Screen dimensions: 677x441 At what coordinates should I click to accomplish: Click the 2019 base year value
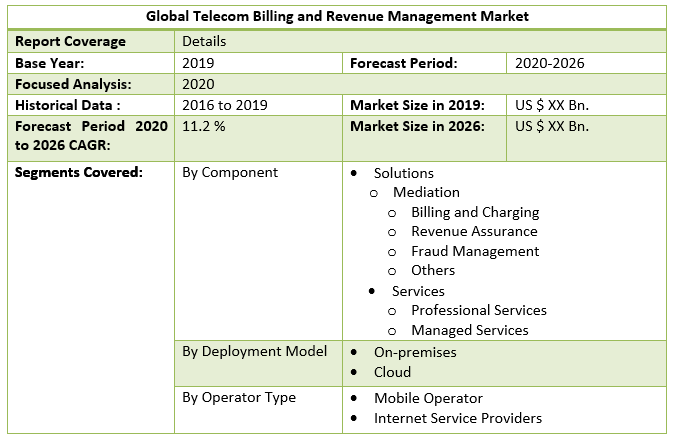(198, 63)
